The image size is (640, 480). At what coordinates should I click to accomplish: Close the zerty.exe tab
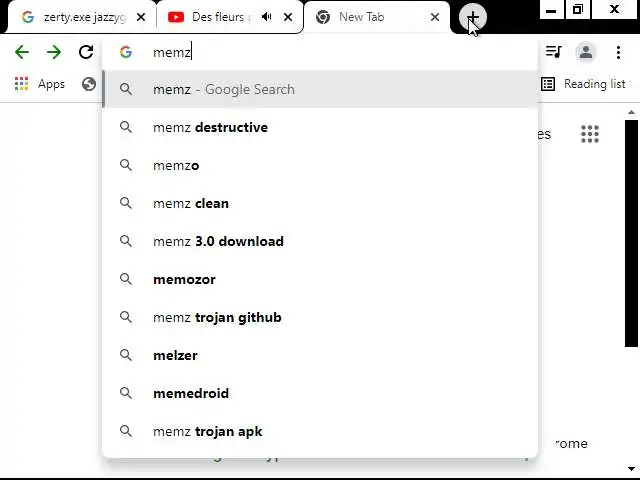[x=141, y=17]
